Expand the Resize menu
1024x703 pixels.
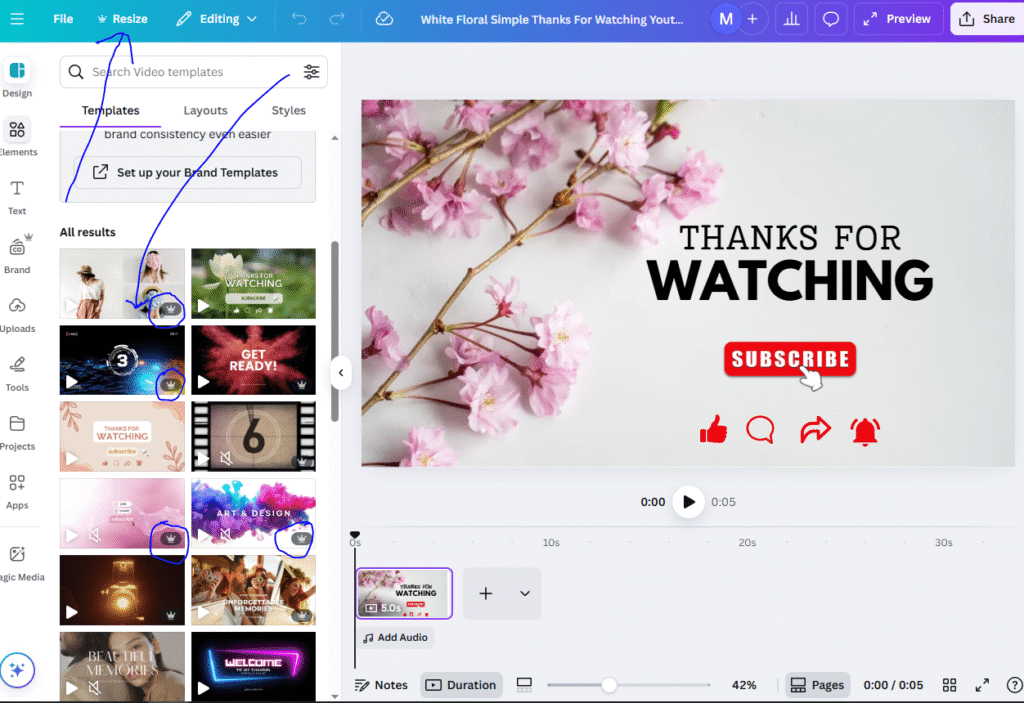(x=122, y=18)
